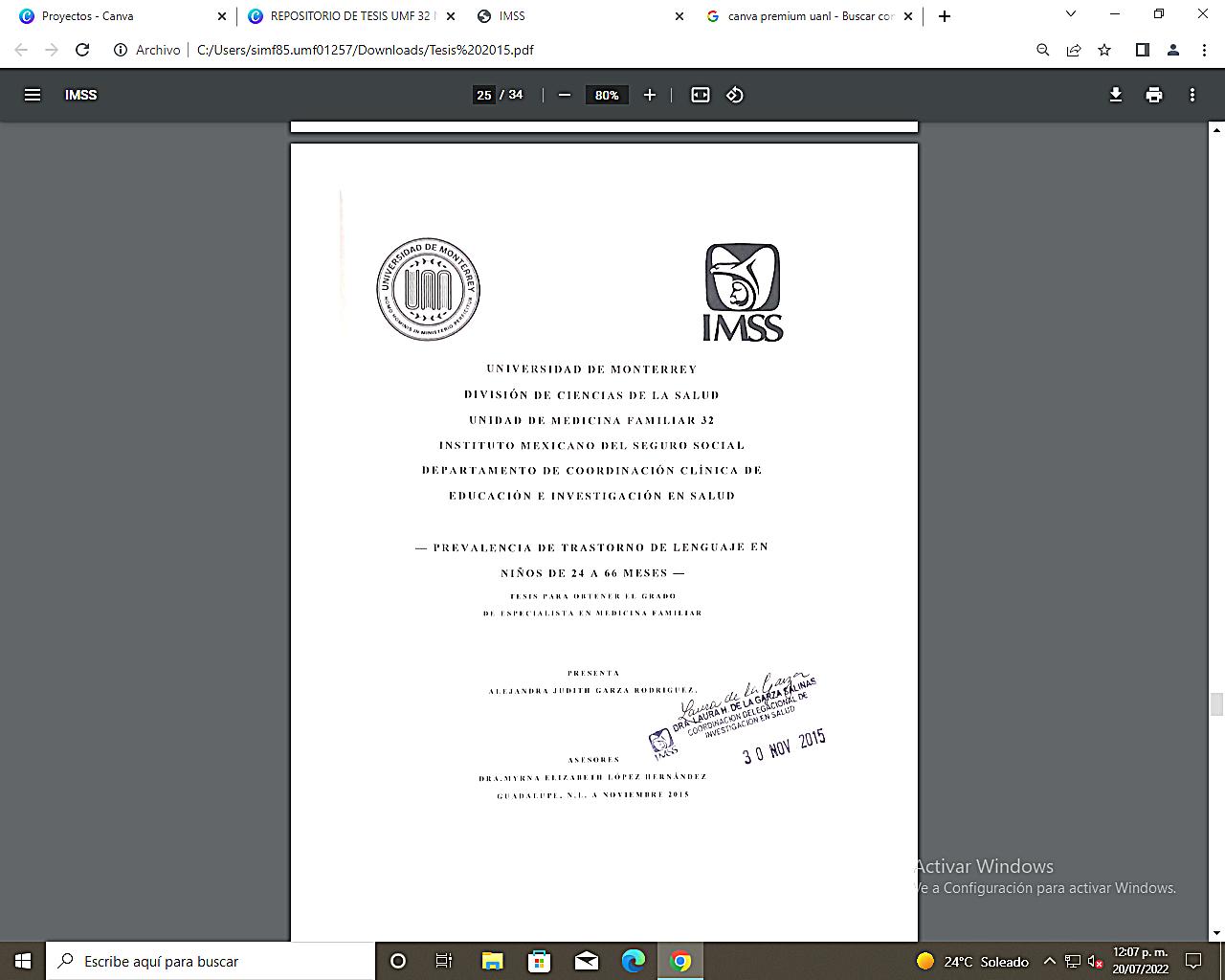Show hidden system tray icons

tap(1049, 961)
